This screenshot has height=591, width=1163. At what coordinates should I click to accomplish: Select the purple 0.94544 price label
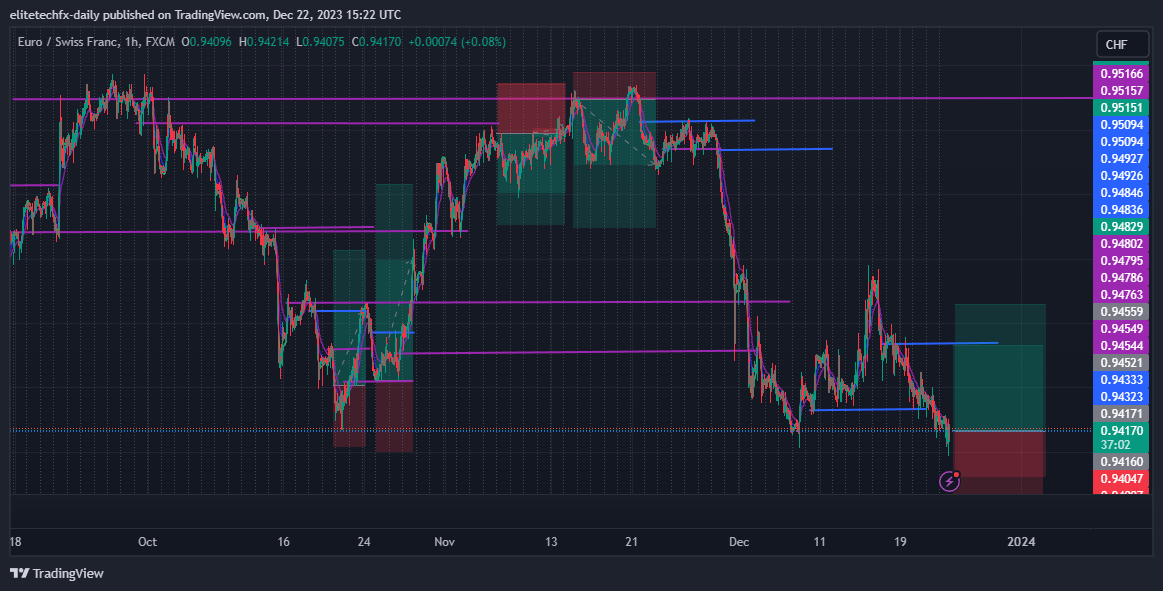(x=1121, y=346)
